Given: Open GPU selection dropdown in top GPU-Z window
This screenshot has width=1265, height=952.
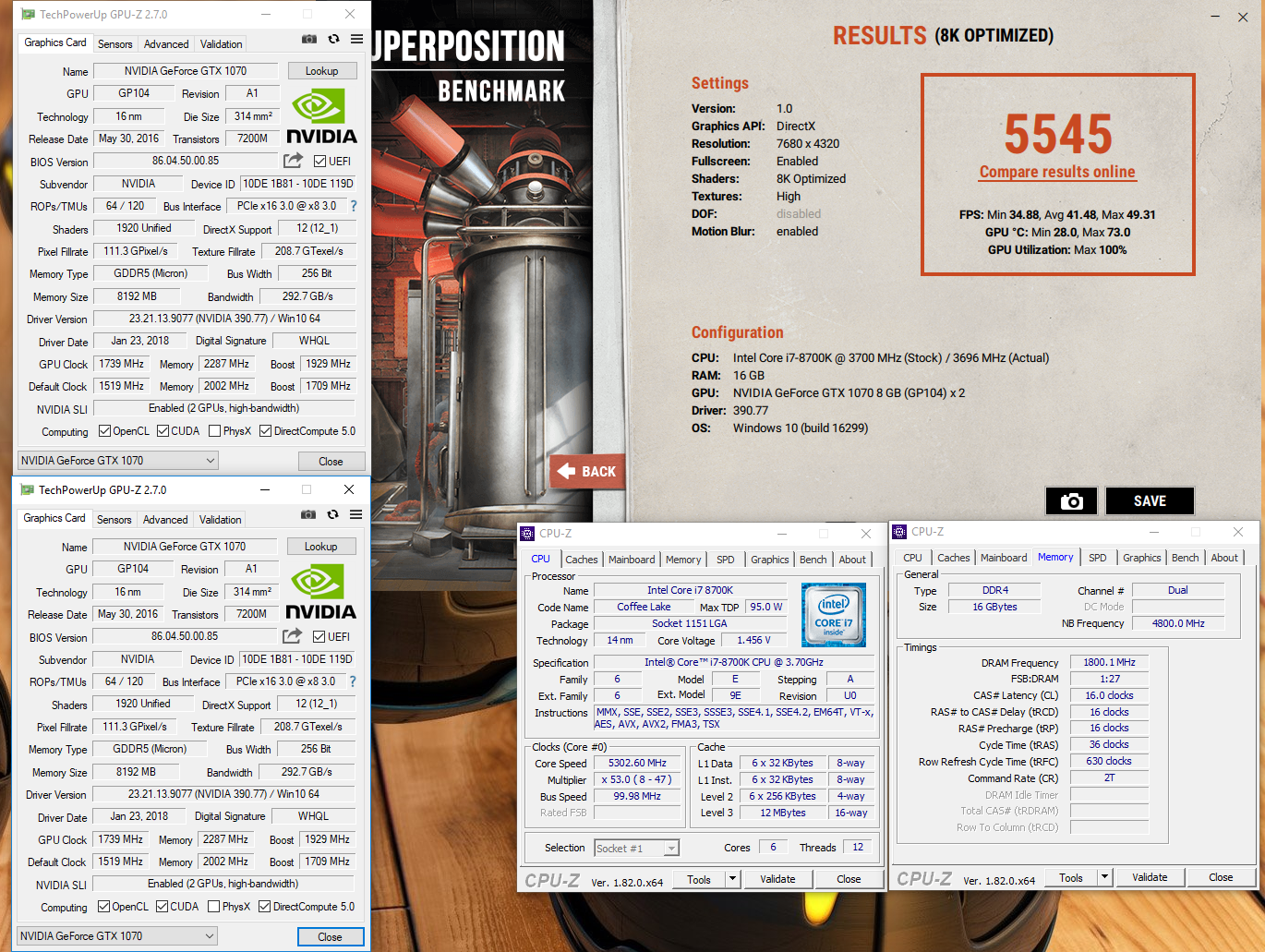Looking at the screenshot, I should pos(118,460).
